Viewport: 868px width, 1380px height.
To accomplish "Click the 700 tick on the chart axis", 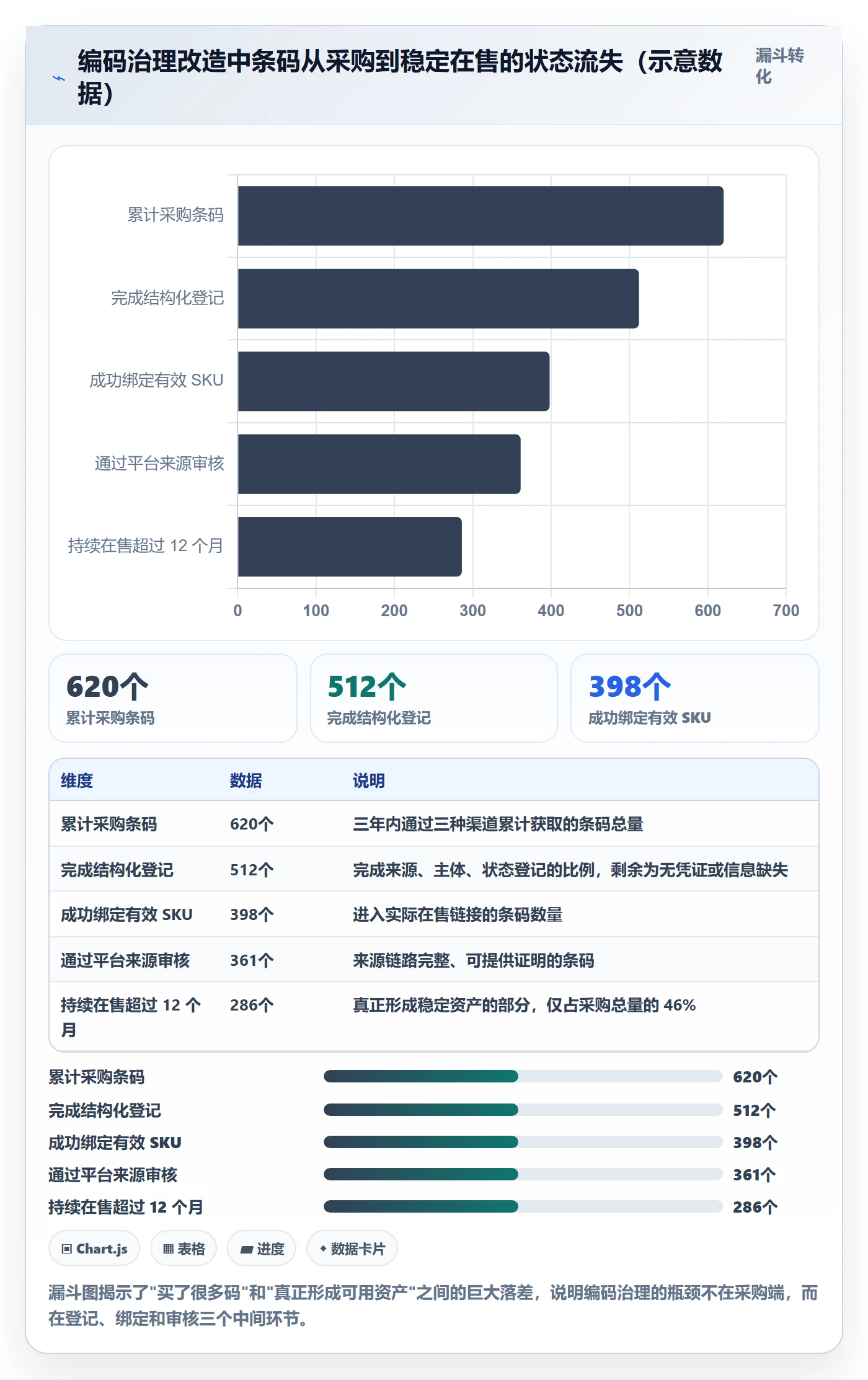I will (786, 611).
